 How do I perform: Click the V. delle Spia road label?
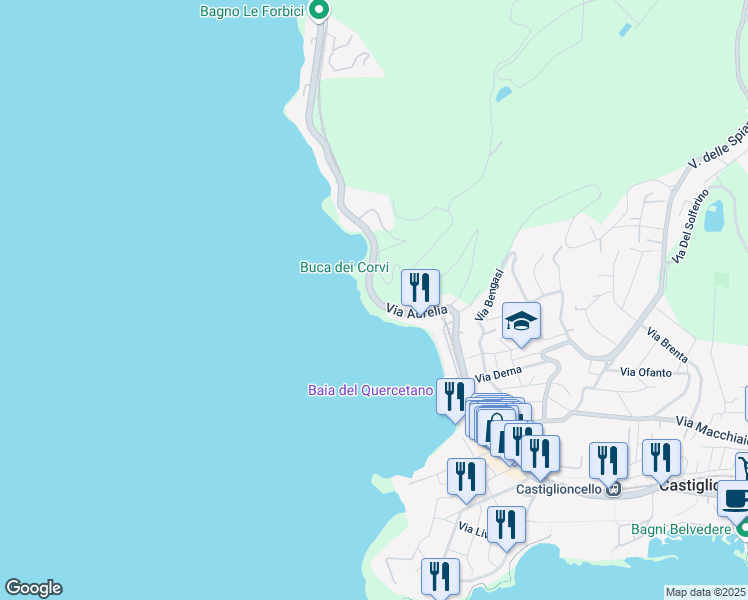pyautogui.click(x=717, y=144)
